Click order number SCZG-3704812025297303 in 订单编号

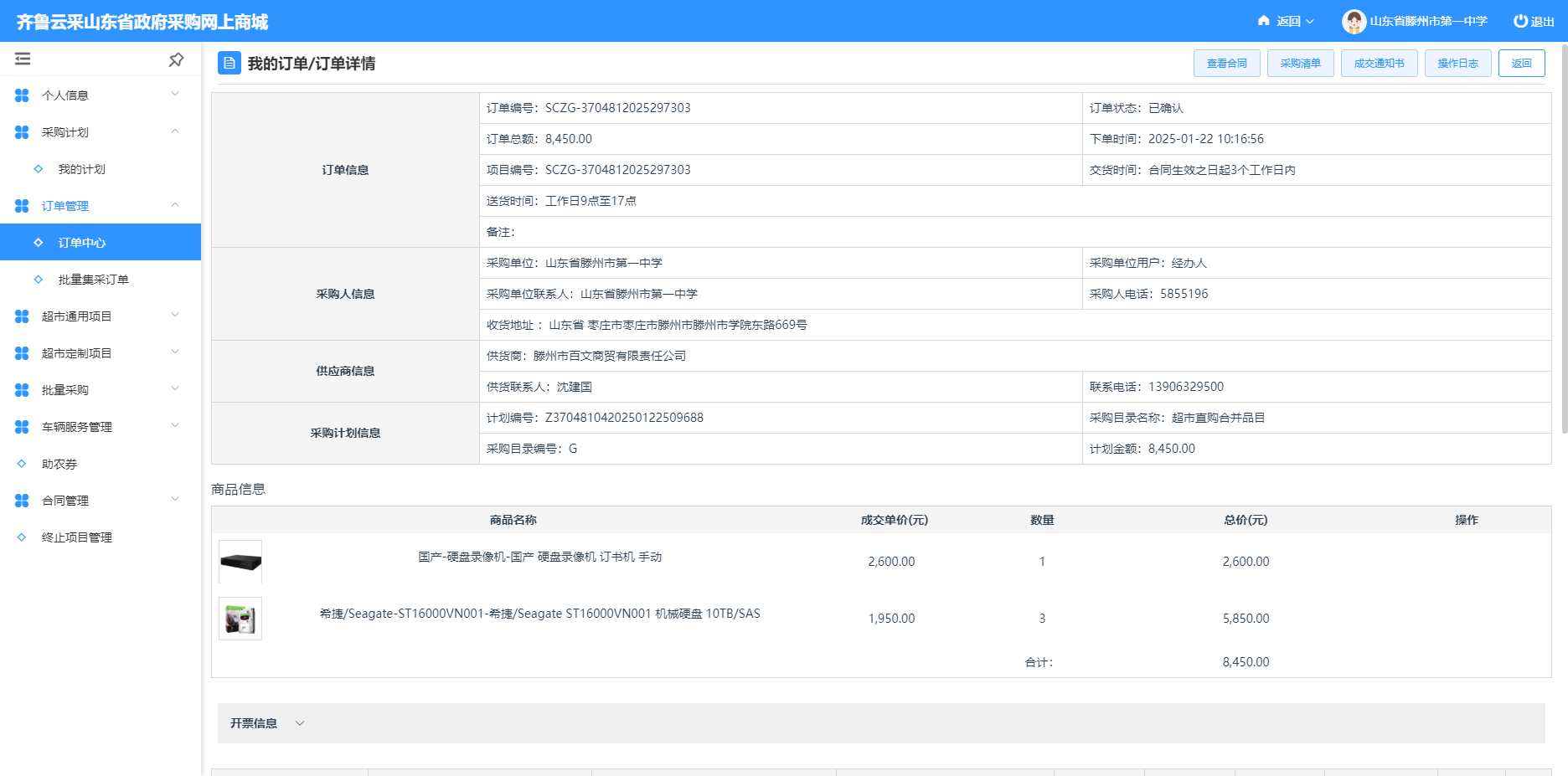[618, 108]
